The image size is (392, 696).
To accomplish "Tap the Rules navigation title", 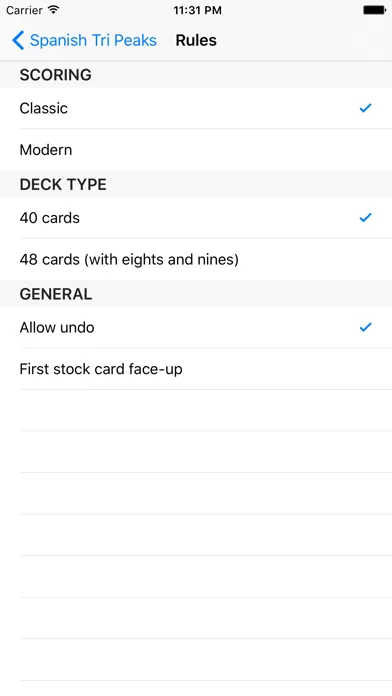I will coord(196,40).
